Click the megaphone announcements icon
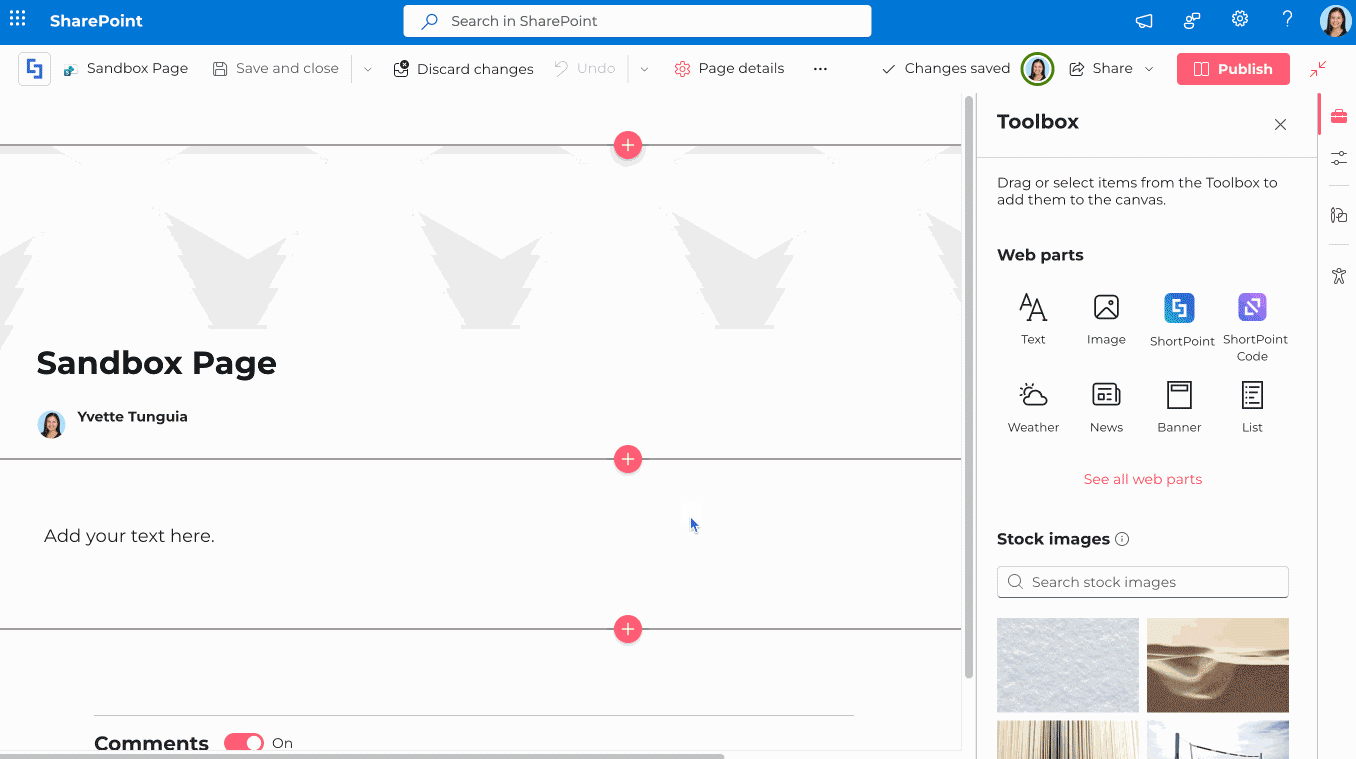The height and width of the screenshot is (759, 1356). pyautogui.click(x=1144, y=20)
